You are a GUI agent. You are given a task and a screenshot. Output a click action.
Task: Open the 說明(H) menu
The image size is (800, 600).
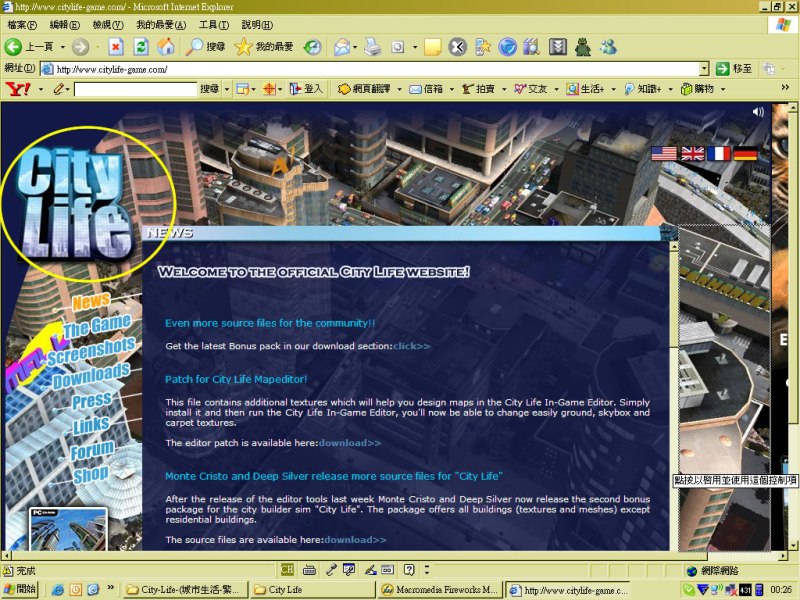click(257, 24)
